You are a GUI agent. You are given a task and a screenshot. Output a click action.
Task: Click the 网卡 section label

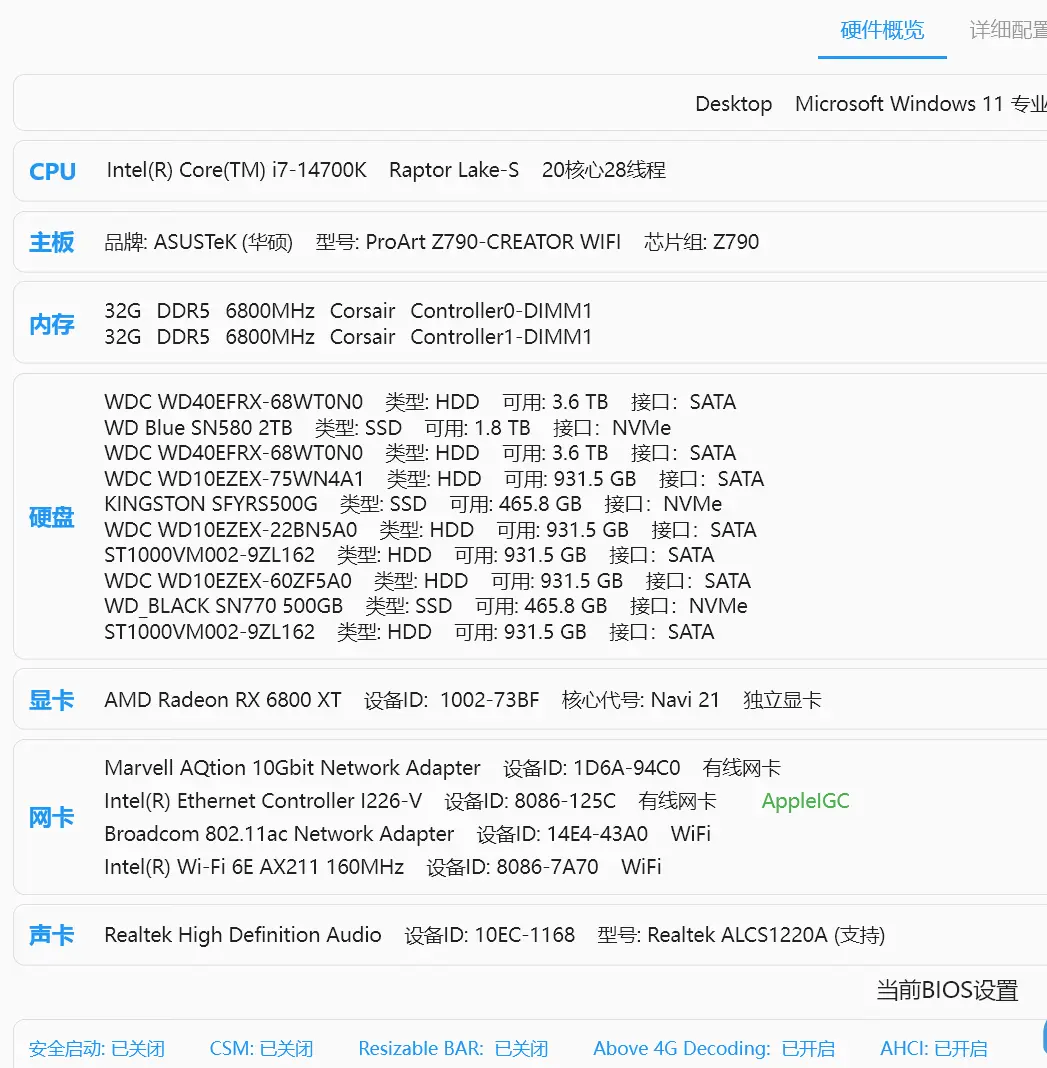click(x=52, y=817)
